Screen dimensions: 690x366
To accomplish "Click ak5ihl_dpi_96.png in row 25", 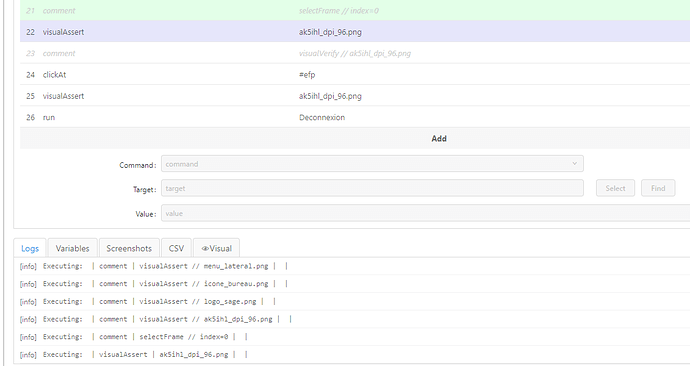I will (x=330, y=96).
